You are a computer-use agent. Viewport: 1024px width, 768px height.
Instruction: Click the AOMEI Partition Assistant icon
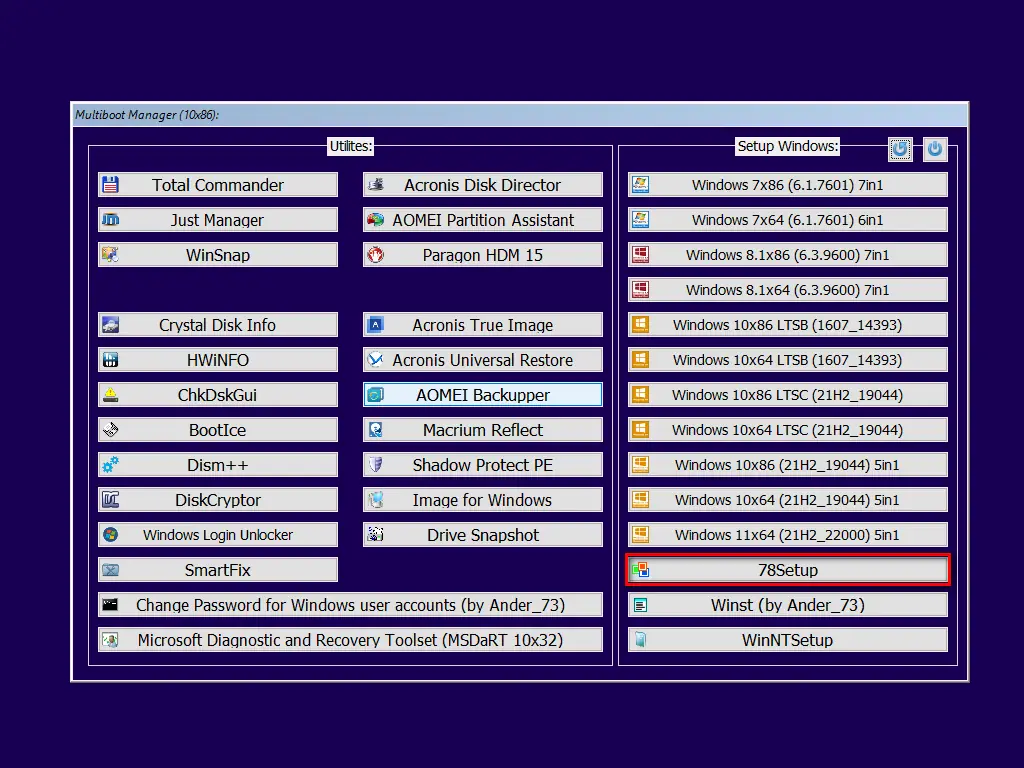point(375,219)
